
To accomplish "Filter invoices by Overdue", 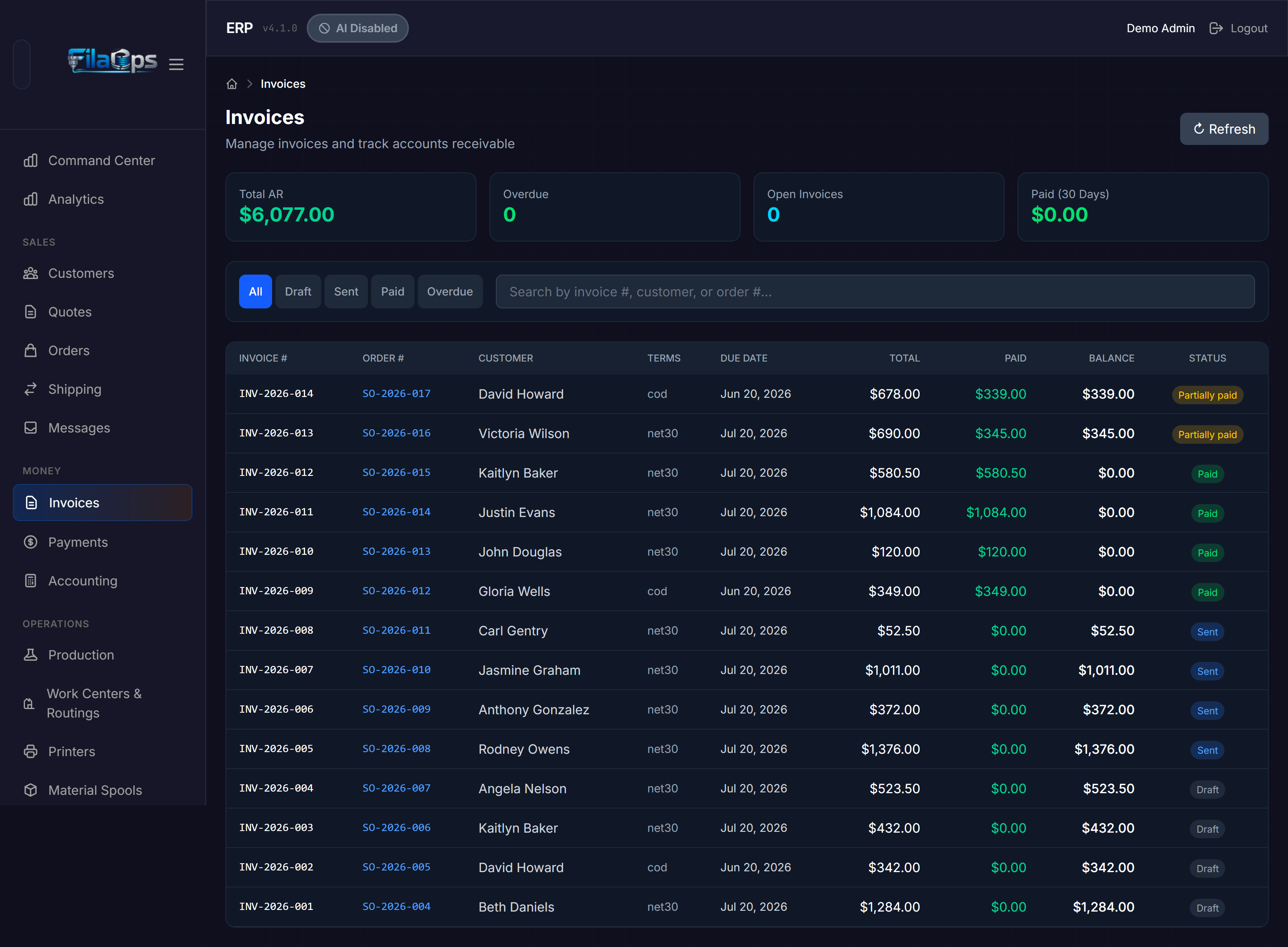I will coord(450,292).
